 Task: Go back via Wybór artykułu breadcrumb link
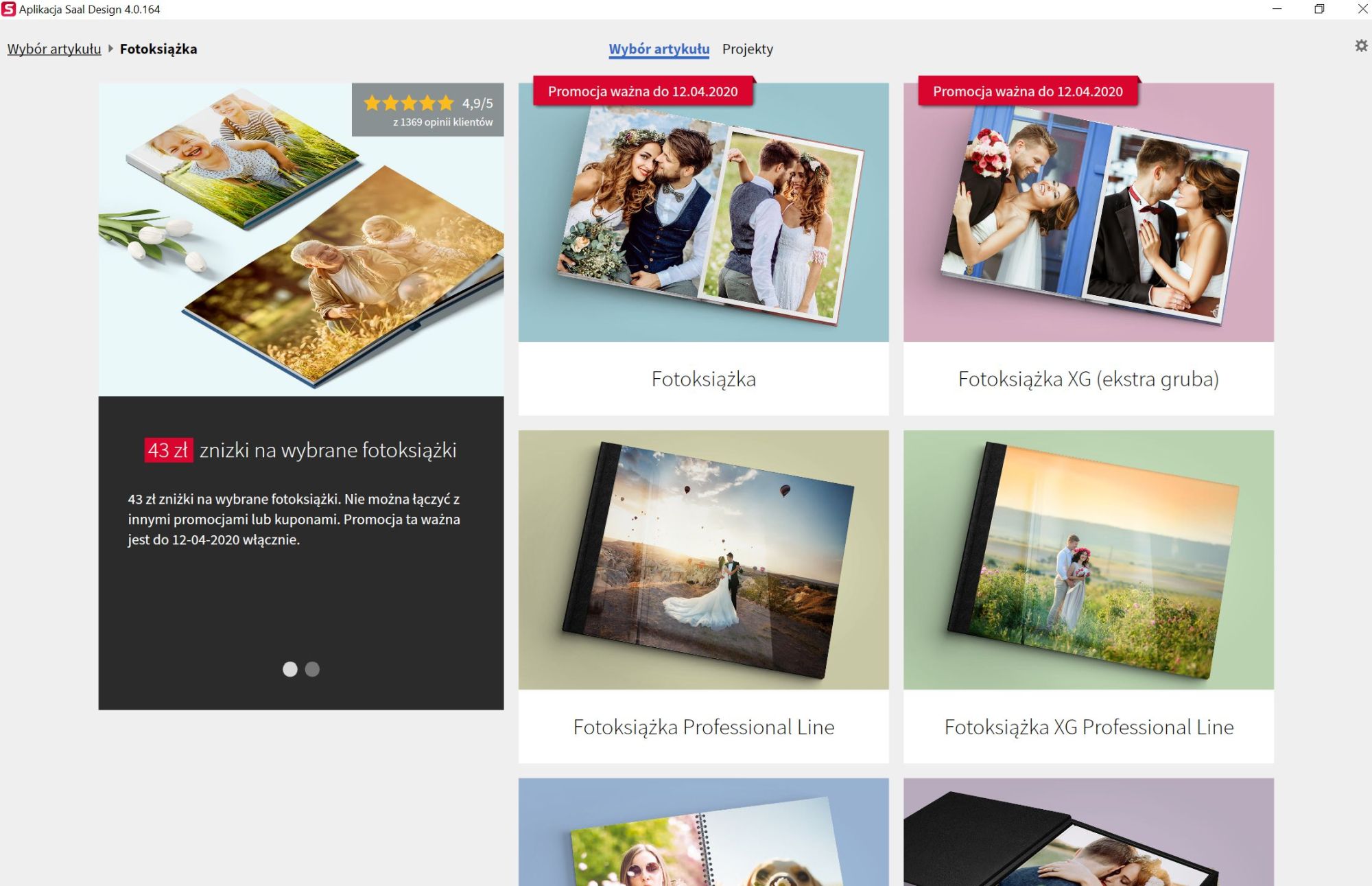point(54,49)
